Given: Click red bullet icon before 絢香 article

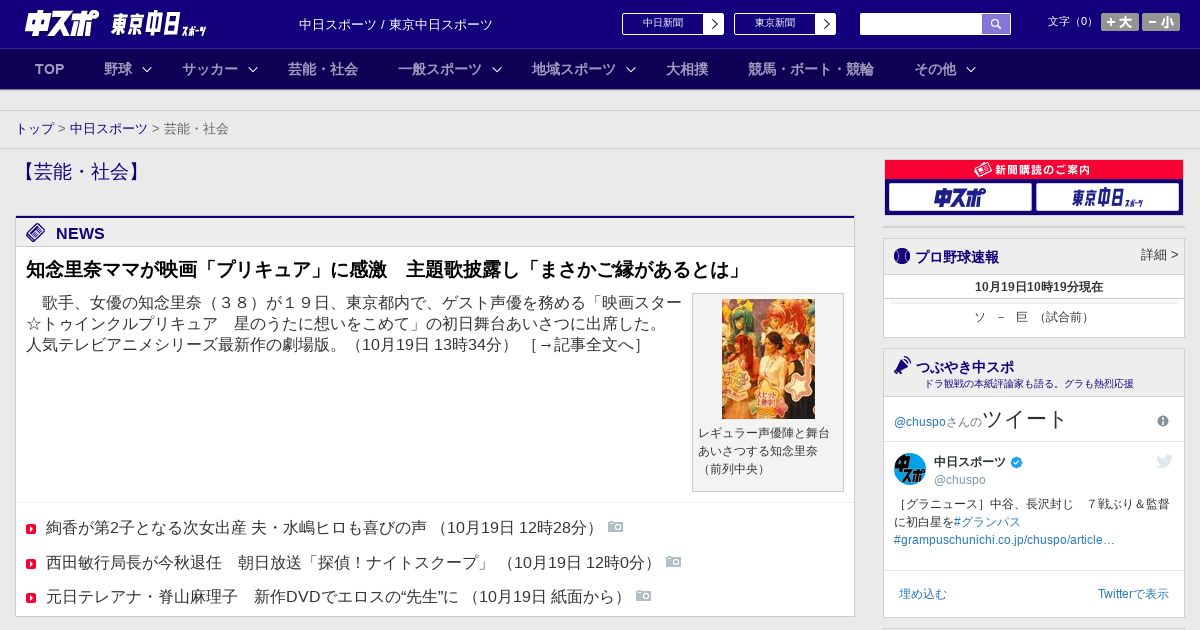Looking at the screenshot, I should (x=31, y=529).
